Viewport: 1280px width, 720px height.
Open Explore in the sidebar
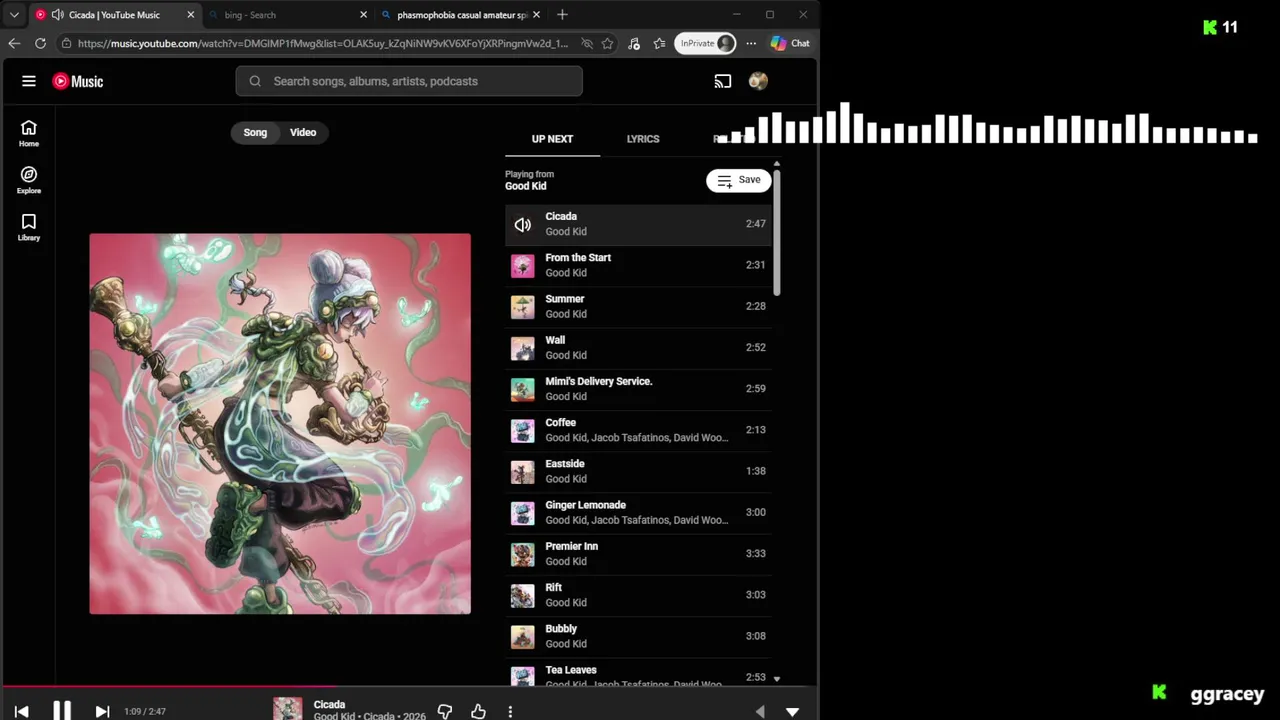[29, 180]
